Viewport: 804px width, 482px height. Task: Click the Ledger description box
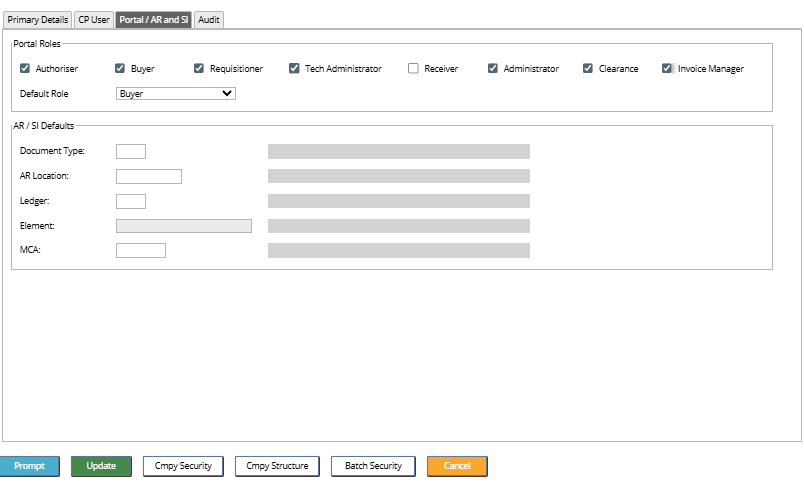click(399, 201)
